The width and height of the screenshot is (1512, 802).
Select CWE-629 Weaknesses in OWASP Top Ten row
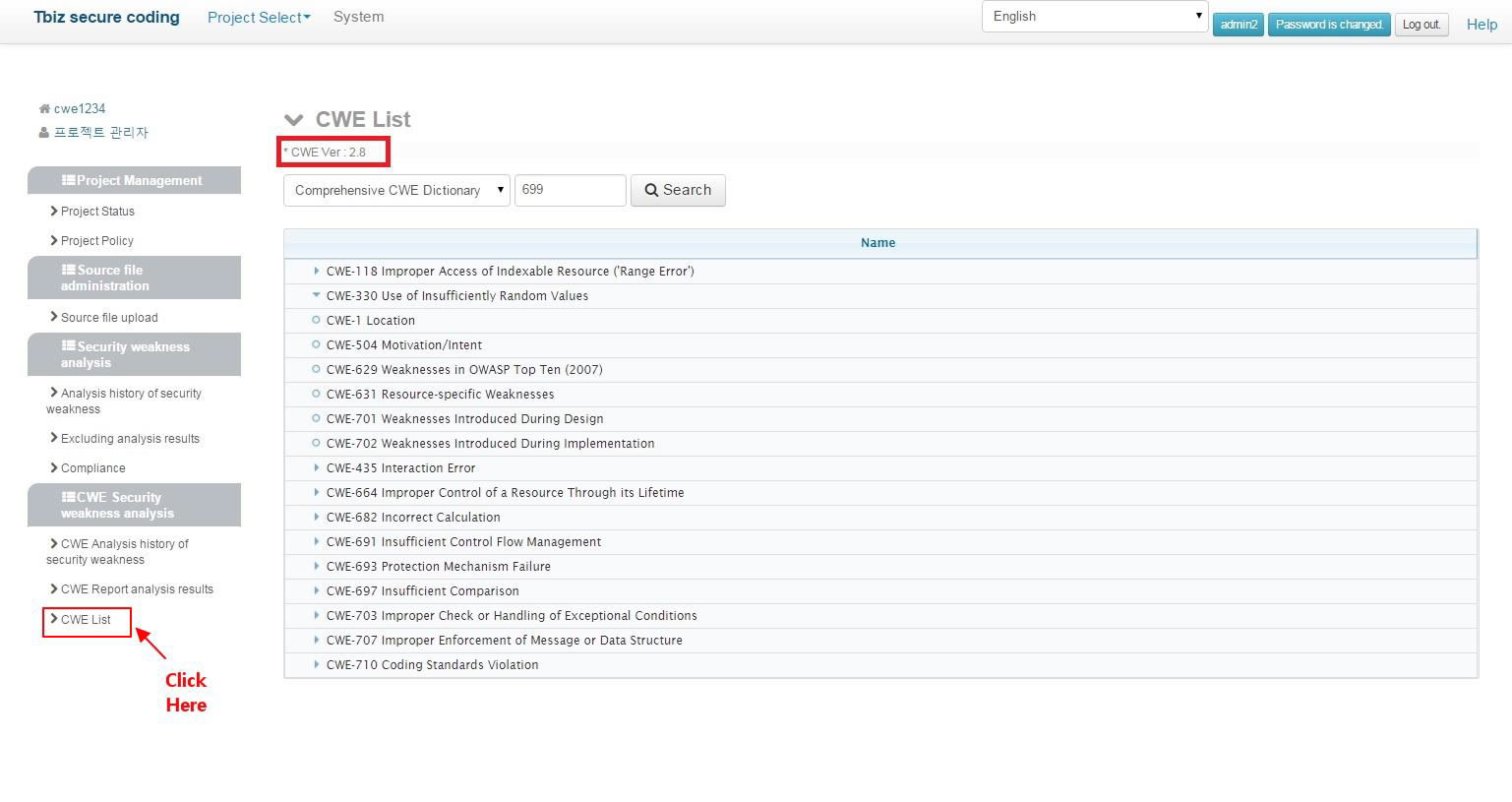[x=880, y=369]
